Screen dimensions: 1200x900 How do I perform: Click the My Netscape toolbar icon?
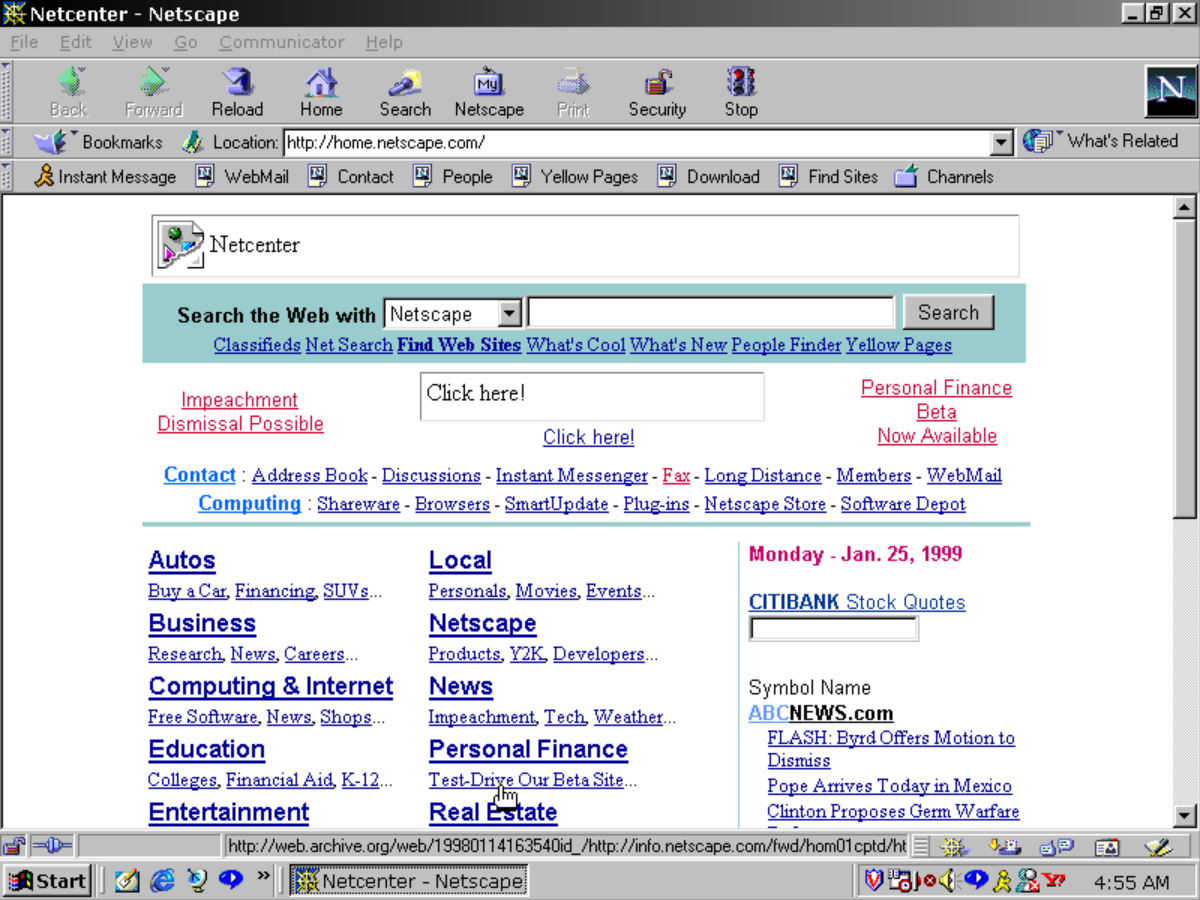pos(489,90)
